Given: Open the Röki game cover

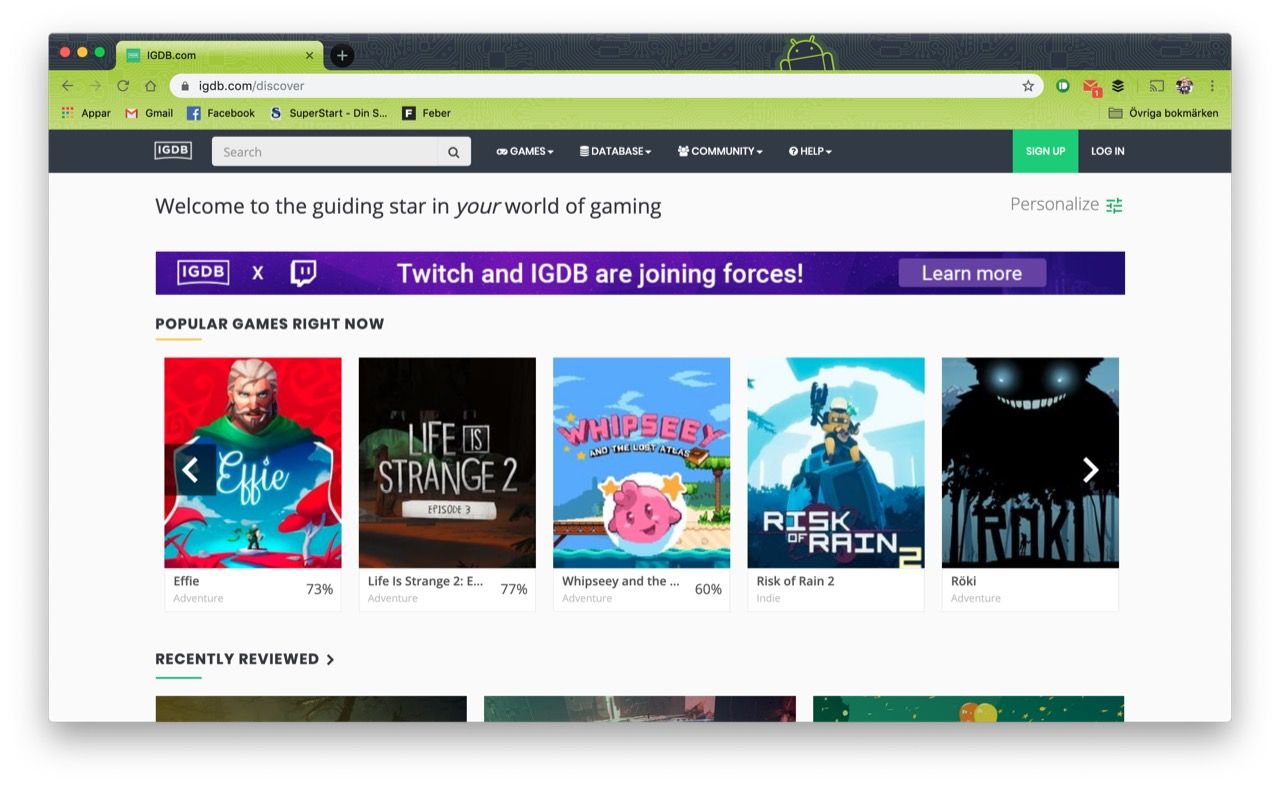Looking at the screenshot, I should 1030,463.
